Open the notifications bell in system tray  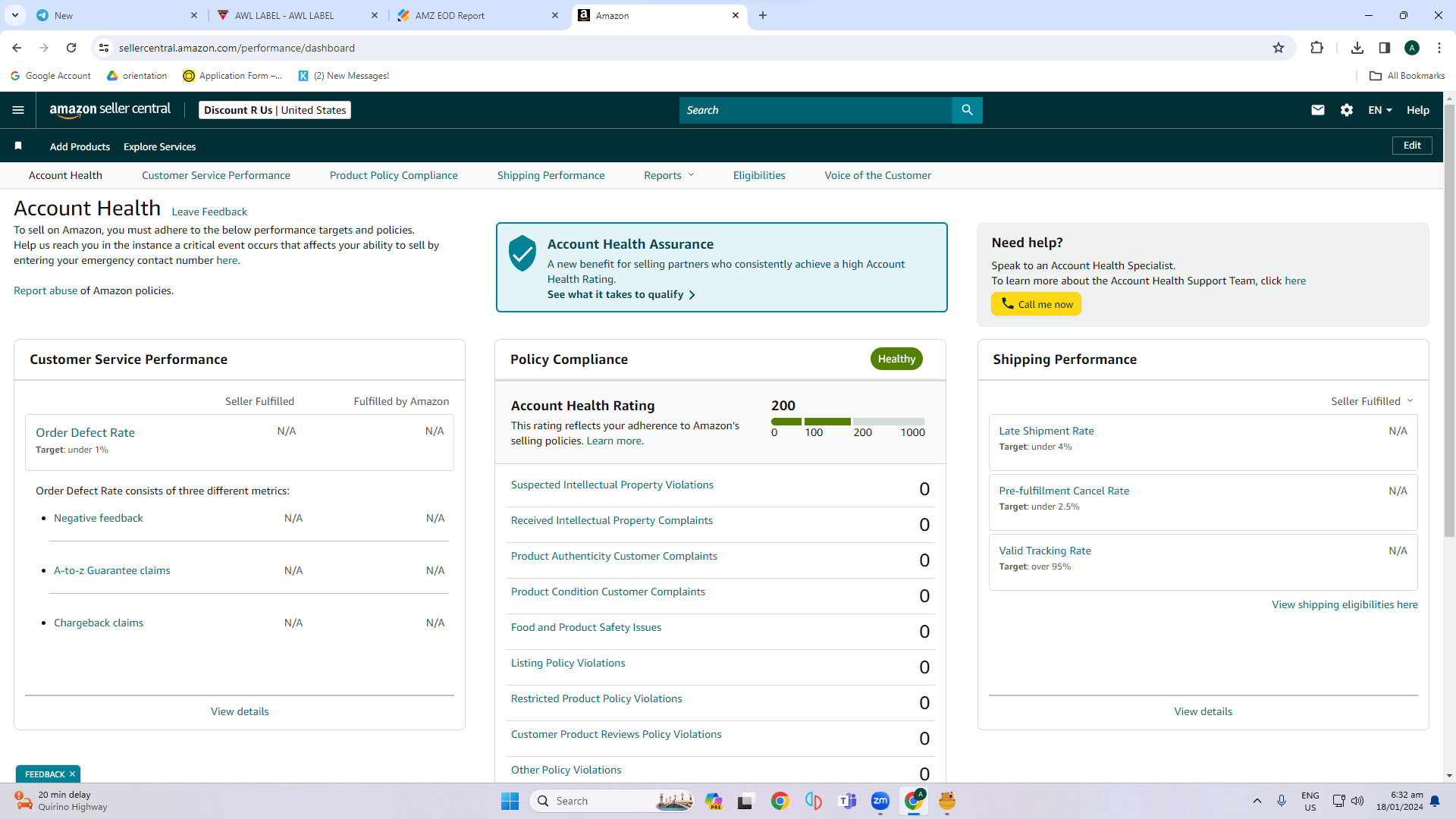coord(1435,801)
